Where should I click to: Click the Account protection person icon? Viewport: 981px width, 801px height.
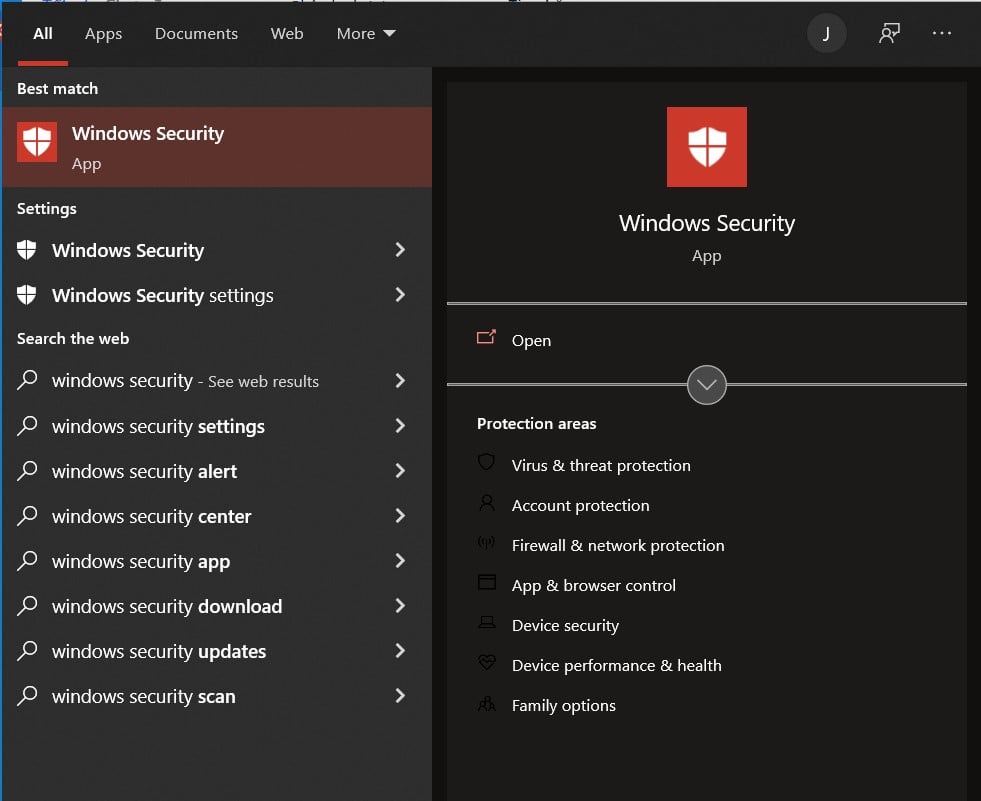tap(486, 503)
